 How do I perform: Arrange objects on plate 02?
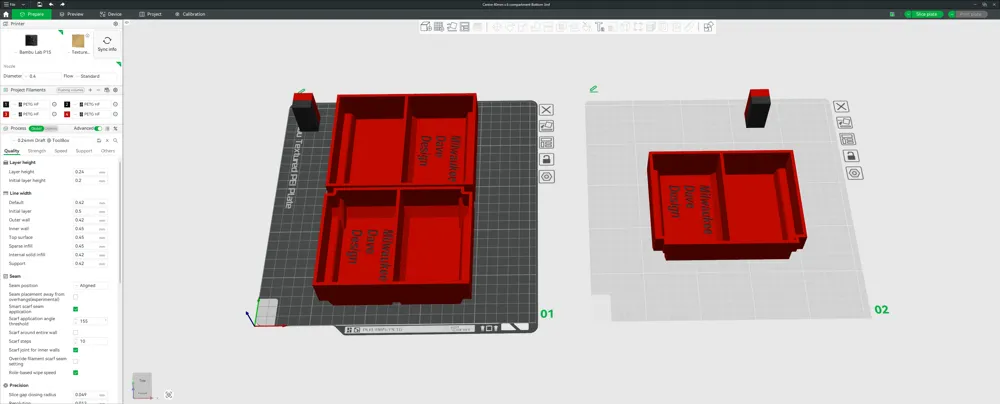click(x=848, y=139)
